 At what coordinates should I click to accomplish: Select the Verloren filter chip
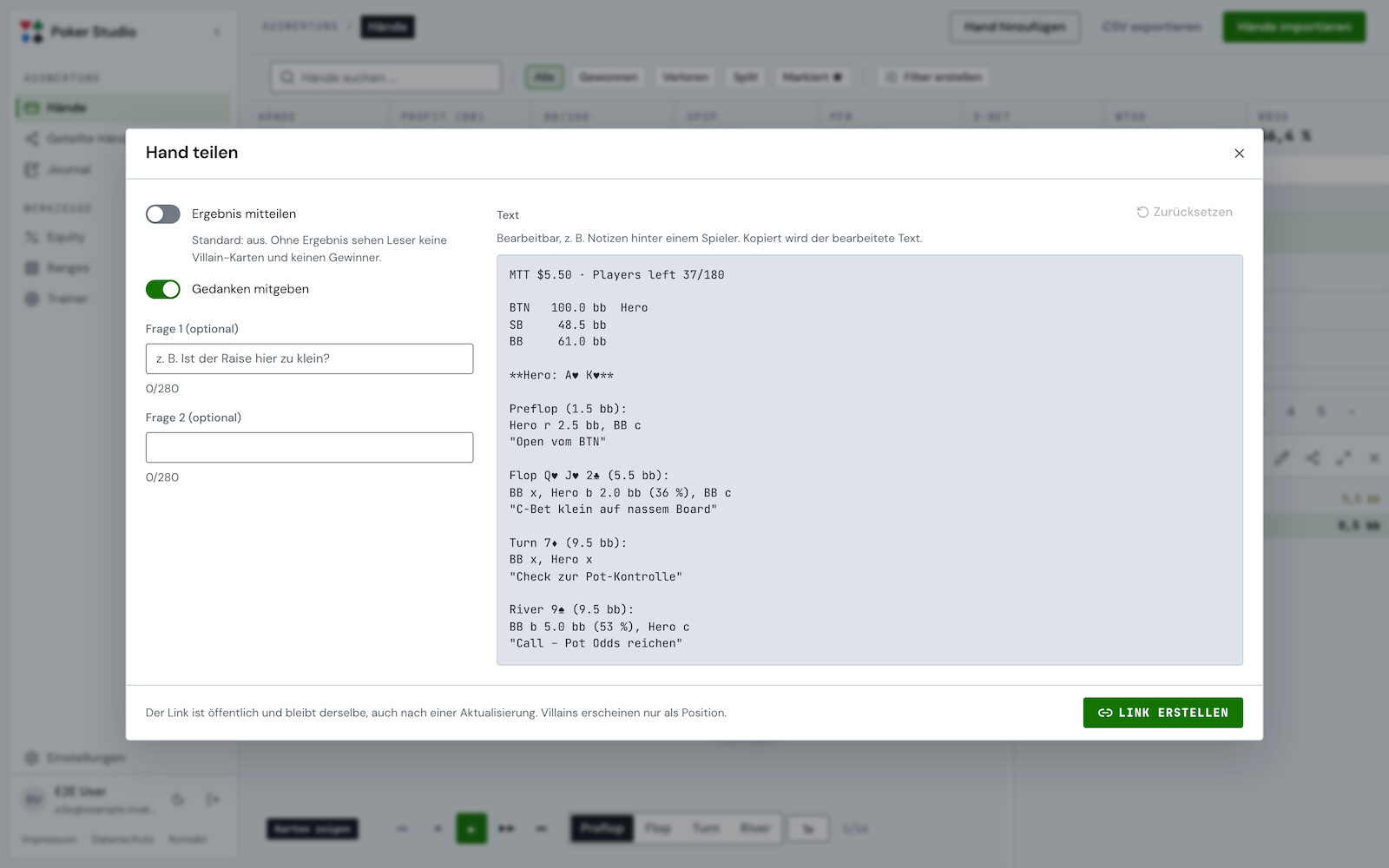[x=685, y=77]
